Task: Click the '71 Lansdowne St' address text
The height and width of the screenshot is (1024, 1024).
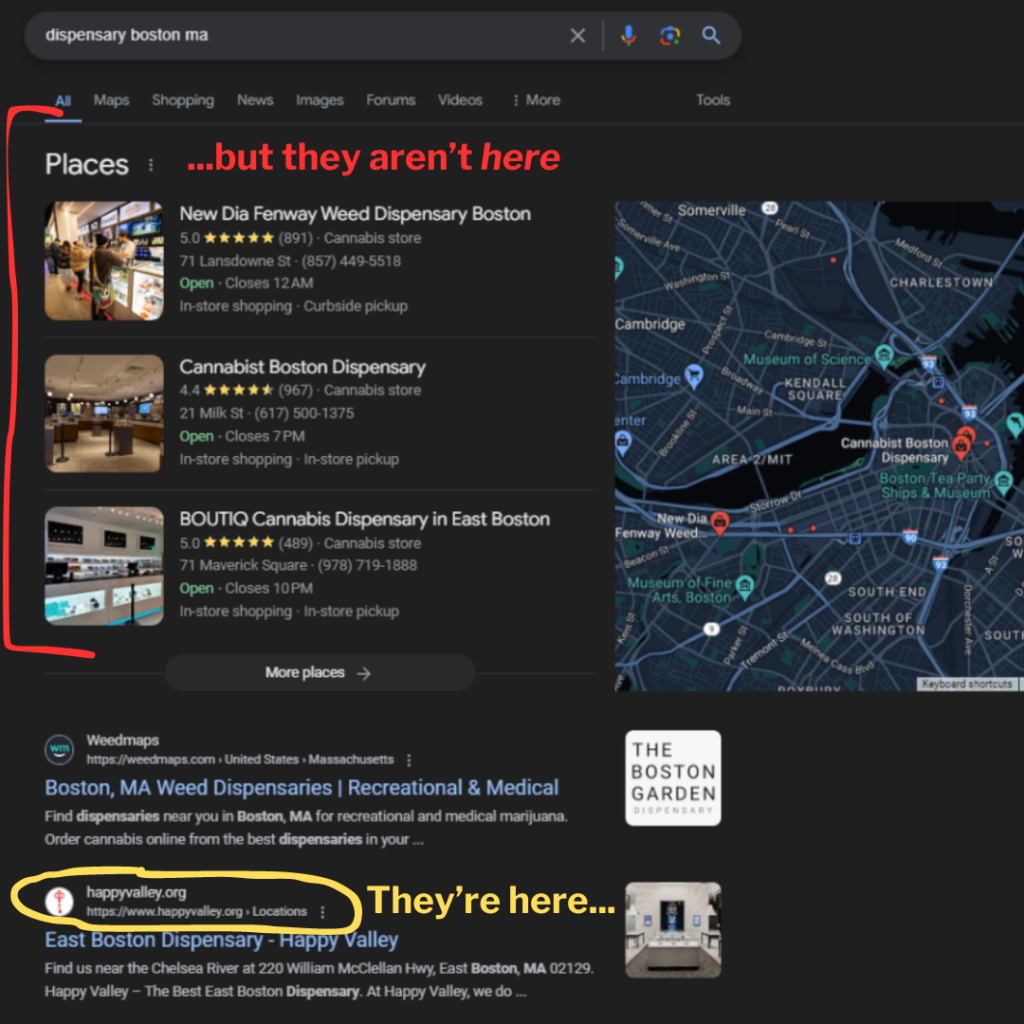Action: click(235, 261)
